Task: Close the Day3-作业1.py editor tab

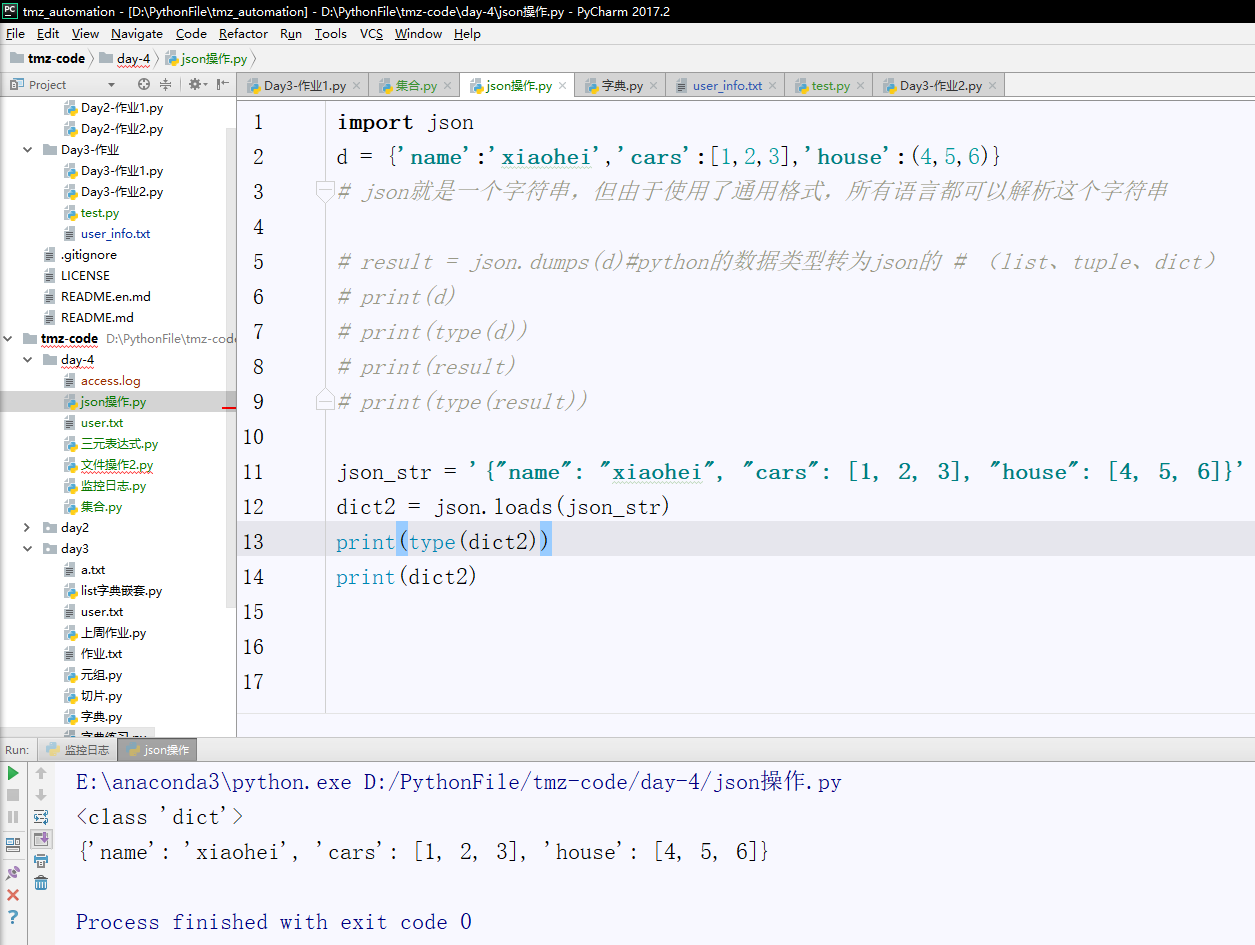Action: (x=356, y=86)
